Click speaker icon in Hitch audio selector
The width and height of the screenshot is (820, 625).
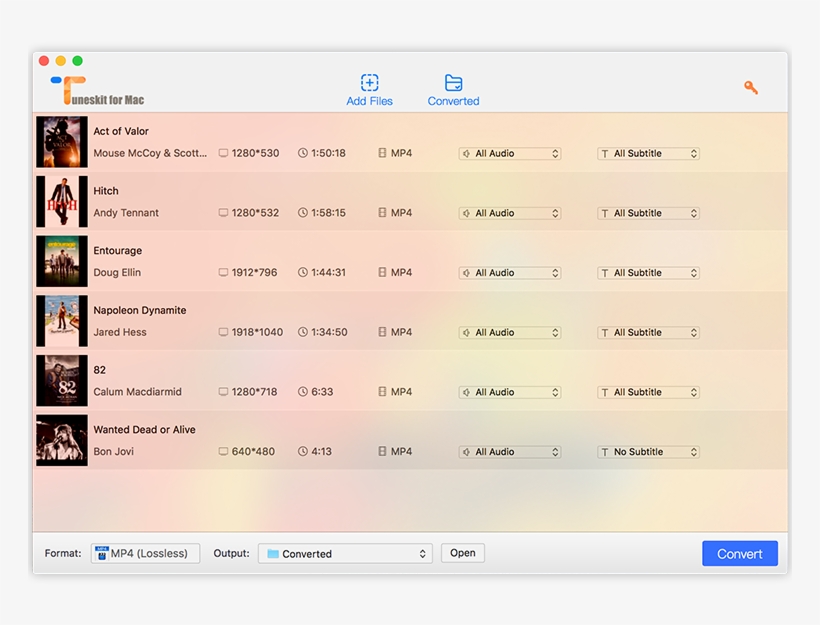pyautogui.click(x=466, y=213)
